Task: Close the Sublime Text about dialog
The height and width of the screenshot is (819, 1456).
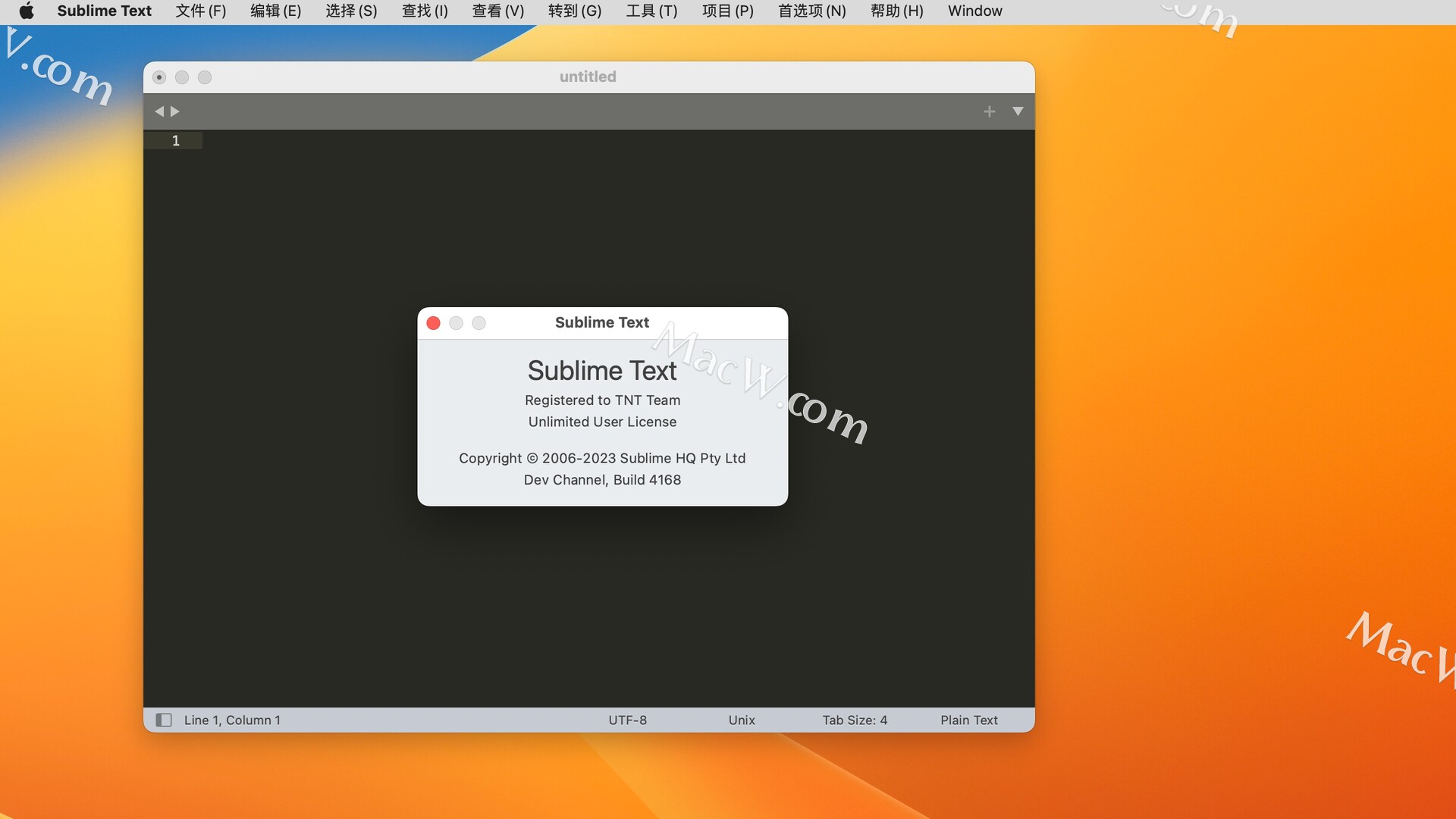Action: [434, 323]
